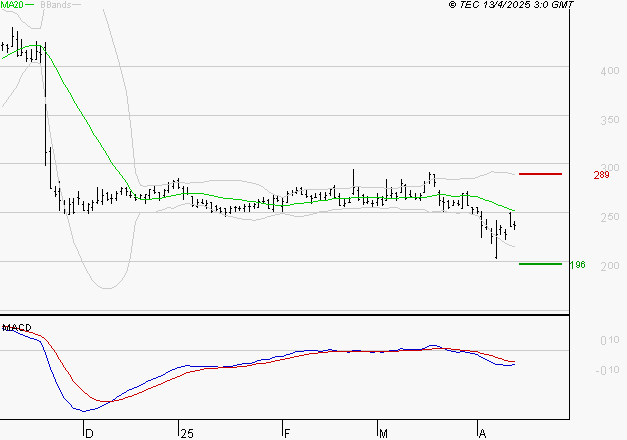The image size is (627, 440).
Task: Click the 200 price axis label
Action: (609, 267)
